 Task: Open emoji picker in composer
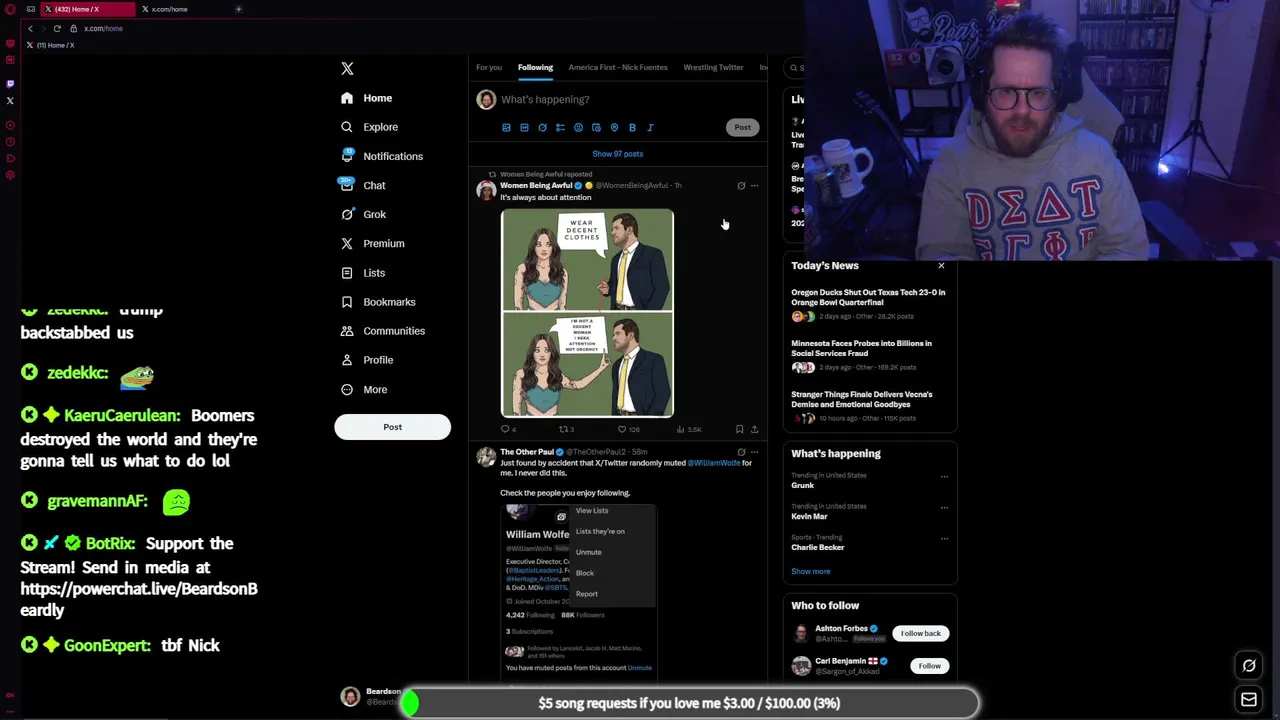tap(578, 128)
